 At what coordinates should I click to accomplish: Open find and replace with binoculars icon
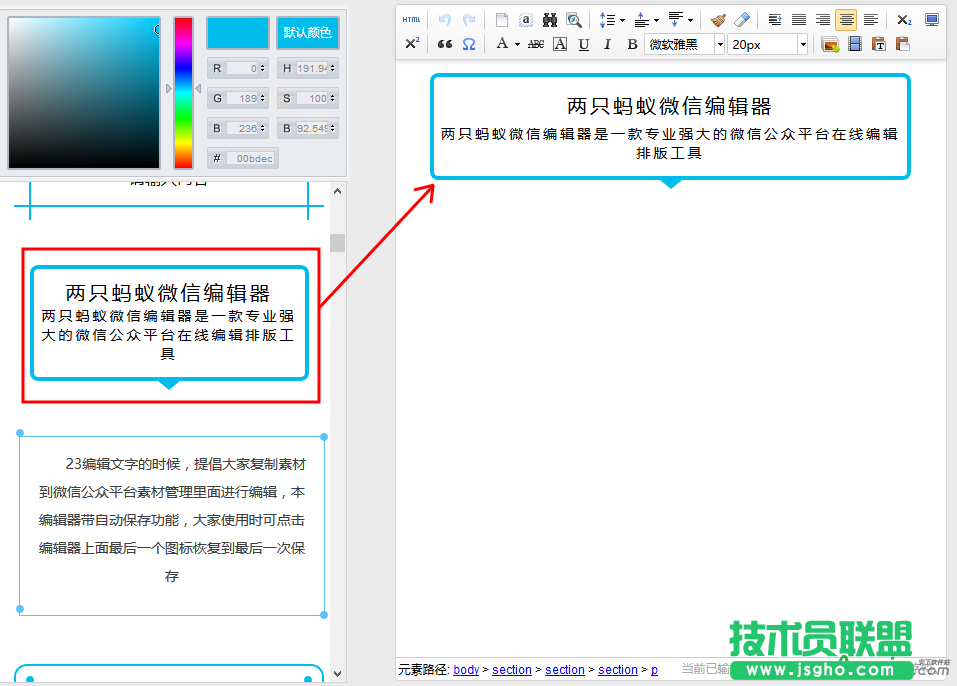coord(549,19)
